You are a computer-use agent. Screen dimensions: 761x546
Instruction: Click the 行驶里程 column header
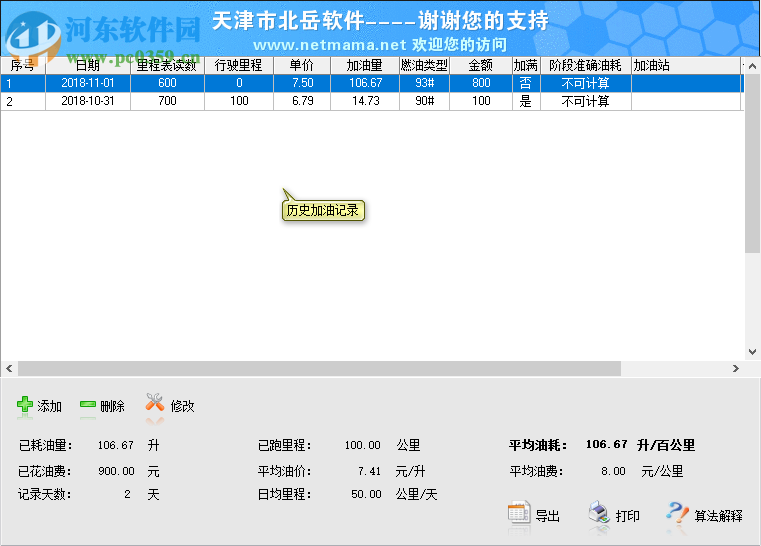[x=239, y=66]
